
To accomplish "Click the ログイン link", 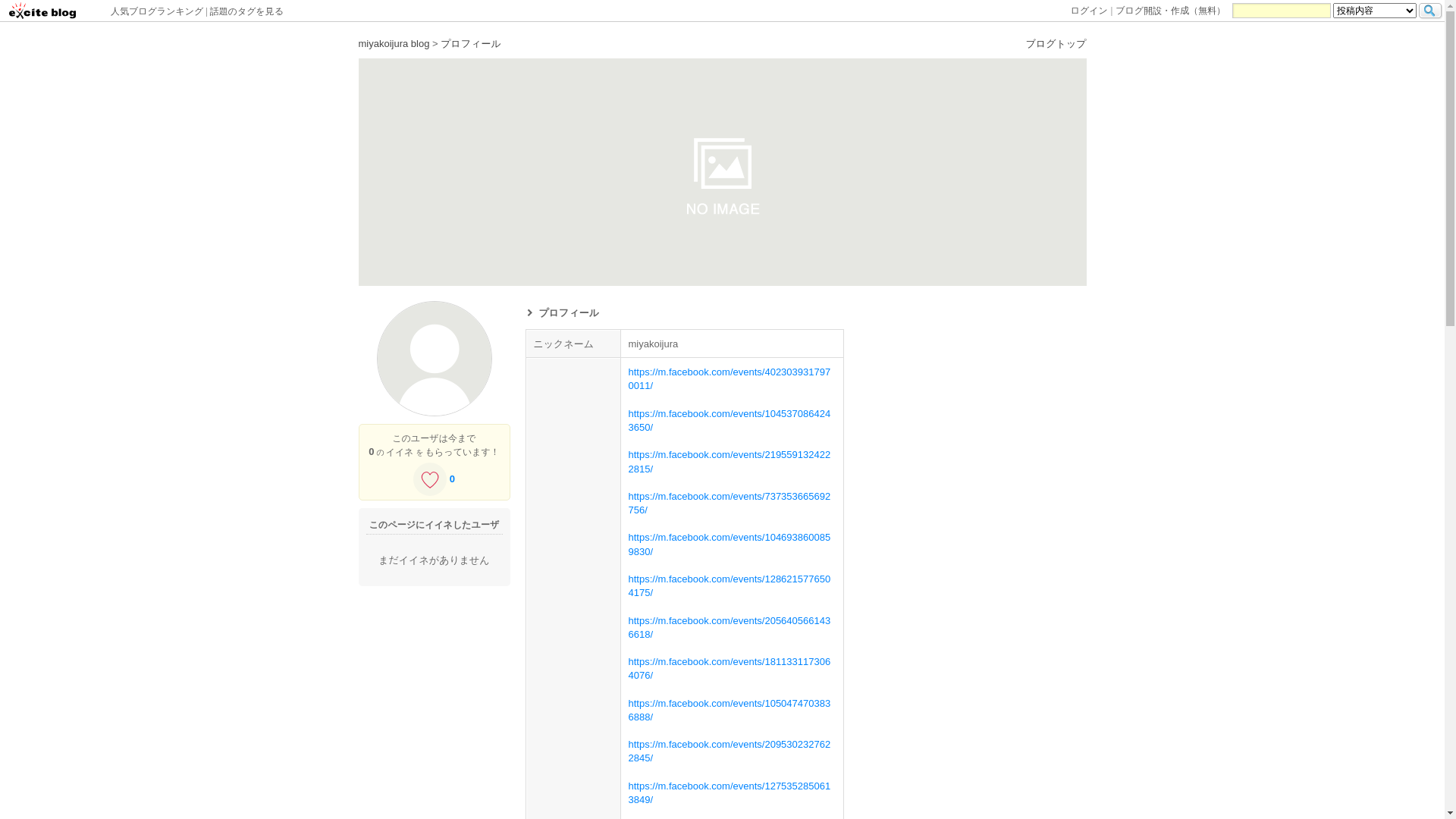I will point(1089,11).
